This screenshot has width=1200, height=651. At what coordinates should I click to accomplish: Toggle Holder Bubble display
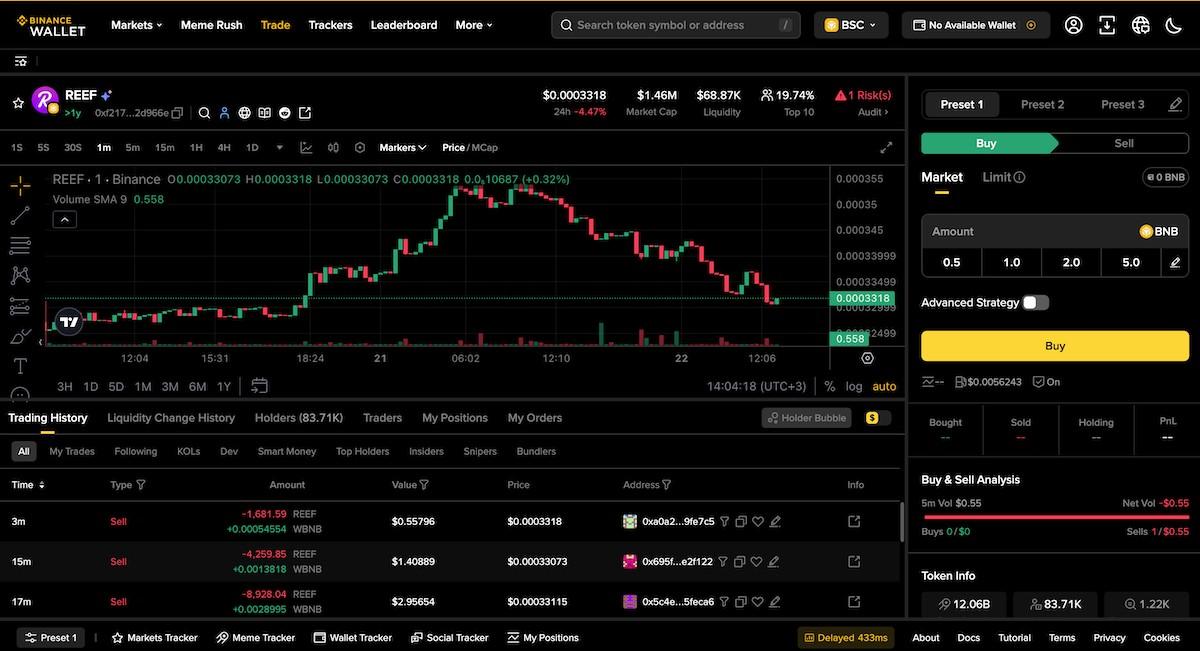tap(806, 417)
